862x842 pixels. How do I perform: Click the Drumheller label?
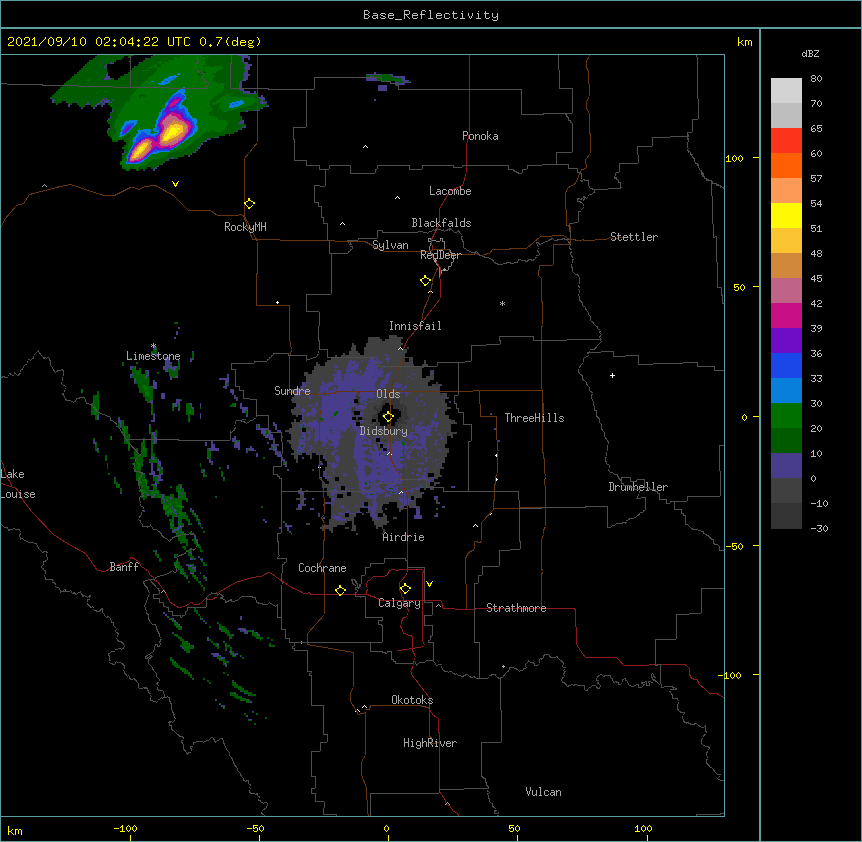(x=638, y=487)
